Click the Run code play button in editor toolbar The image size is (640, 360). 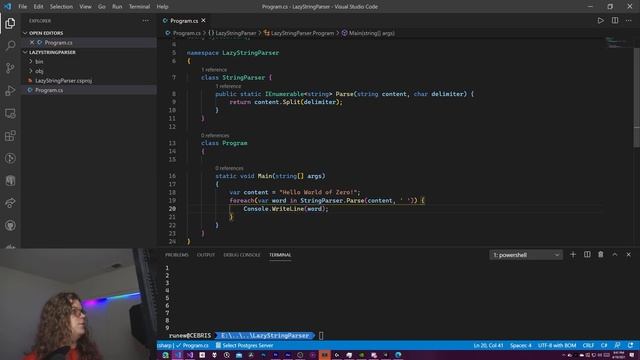[x=600, y=20]
